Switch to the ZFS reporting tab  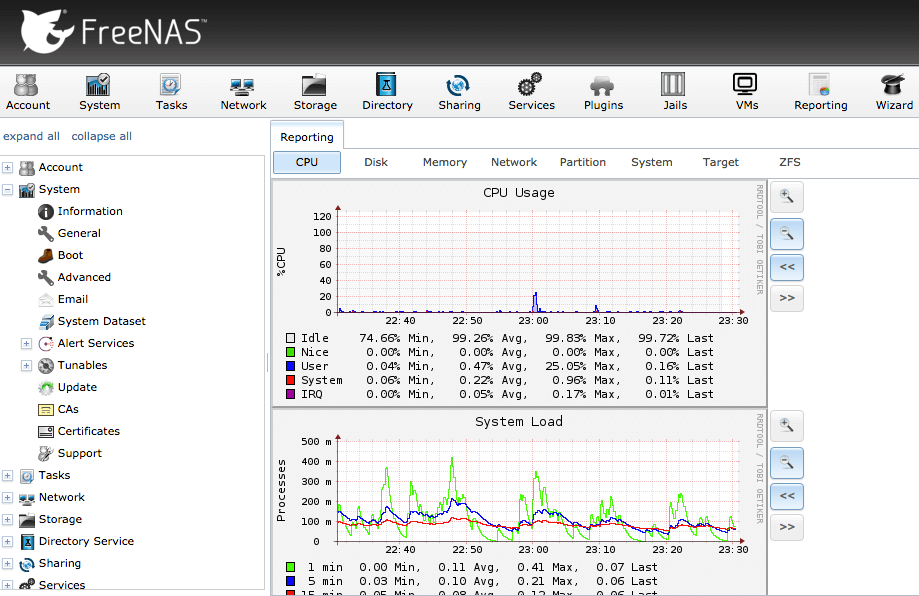pyautogui.click(x=790, y=162)
